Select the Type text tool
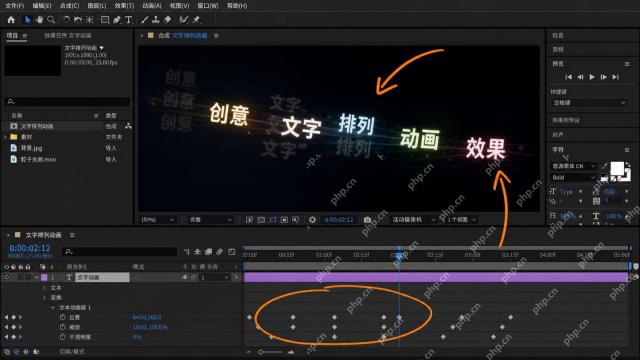Viewport: 640px width, 360px height. pyautogui.click(x=129, y=20)
